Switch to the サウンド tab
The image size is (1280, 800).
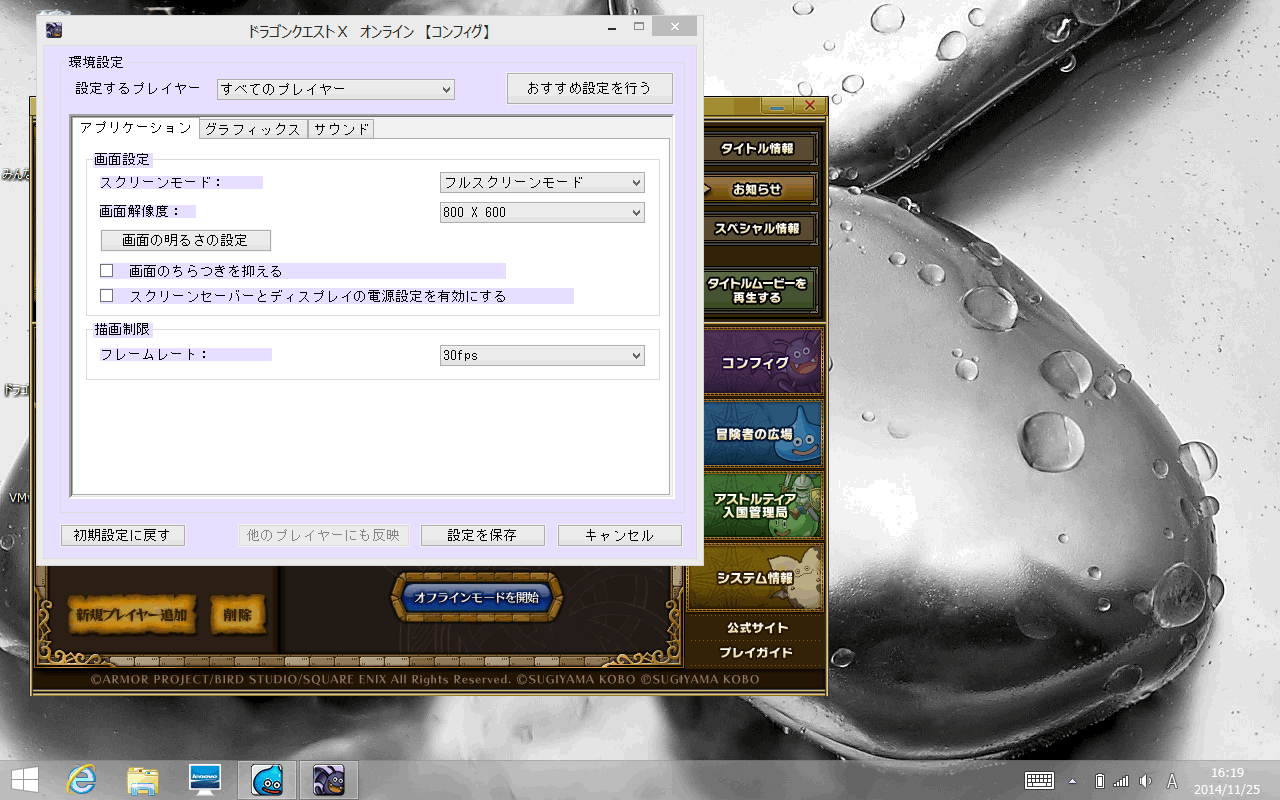click(341, 129)
